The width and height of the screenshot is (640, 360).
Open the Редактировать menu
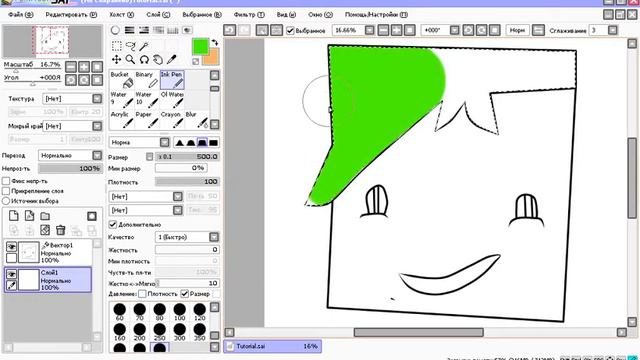[71, 15]
